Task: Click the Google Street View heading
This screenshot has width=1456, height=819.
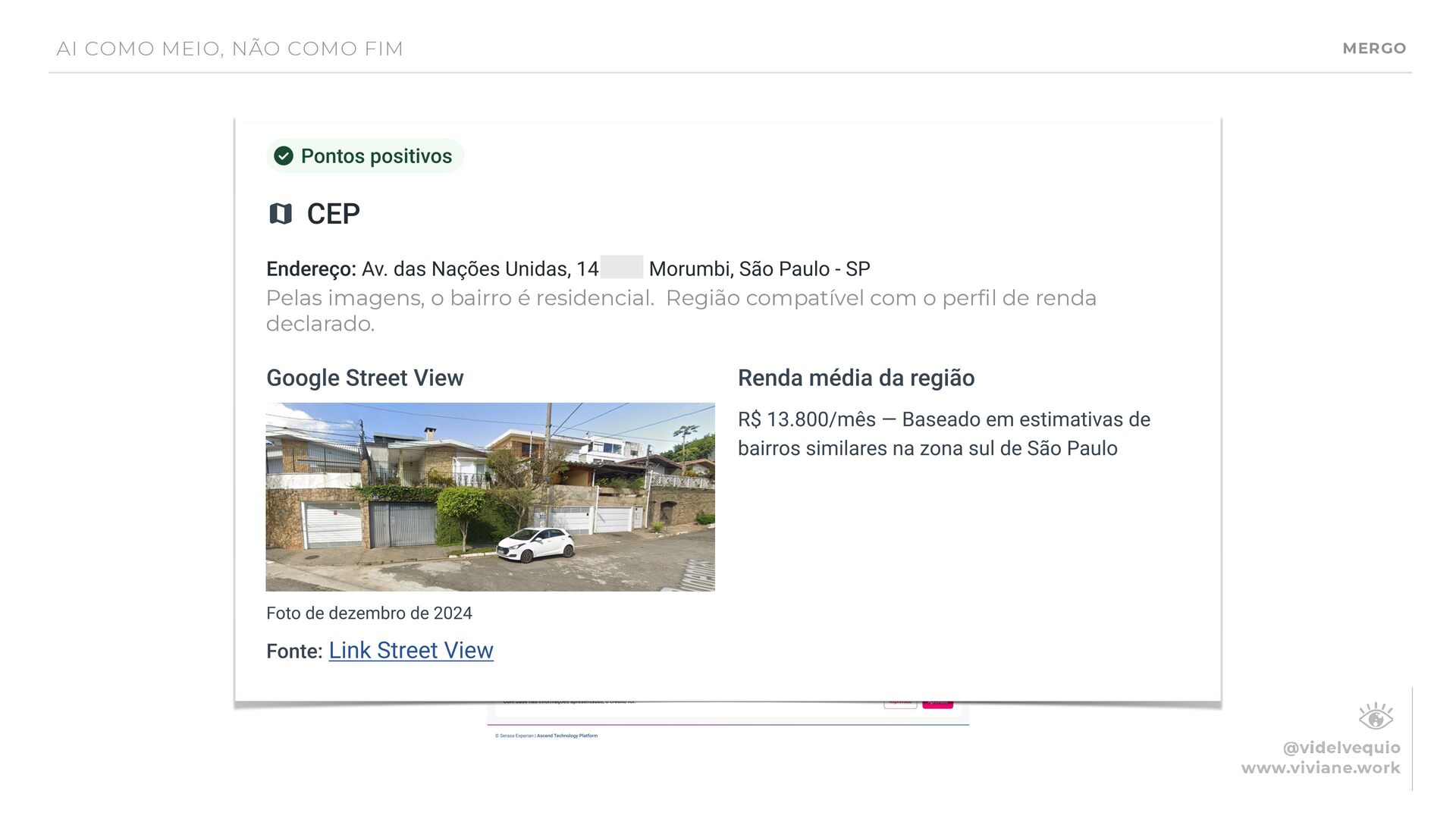Action: coord(365,378)
